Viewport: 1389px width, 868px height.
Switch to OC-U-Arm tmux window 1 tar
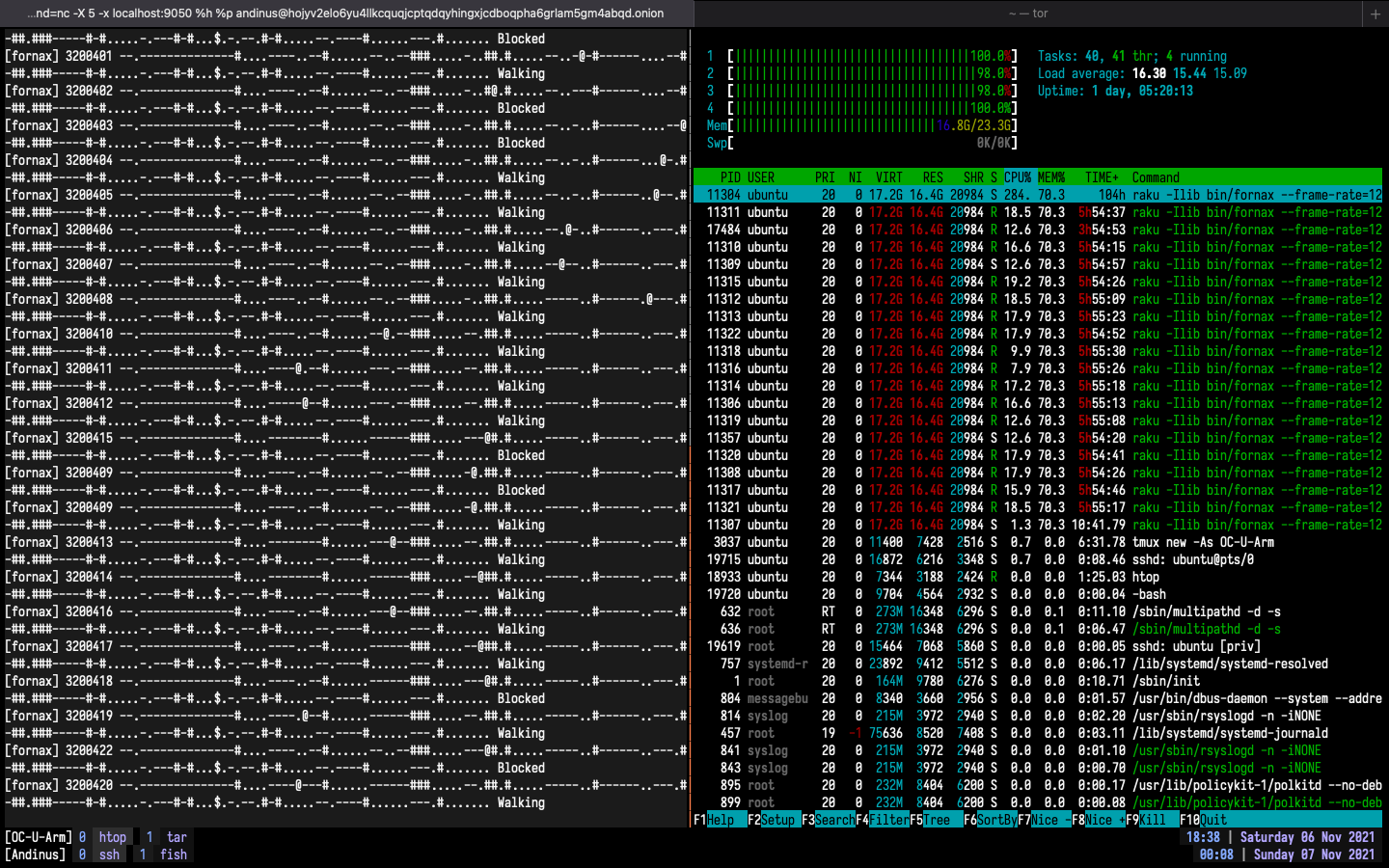click(x=165, y=837)
